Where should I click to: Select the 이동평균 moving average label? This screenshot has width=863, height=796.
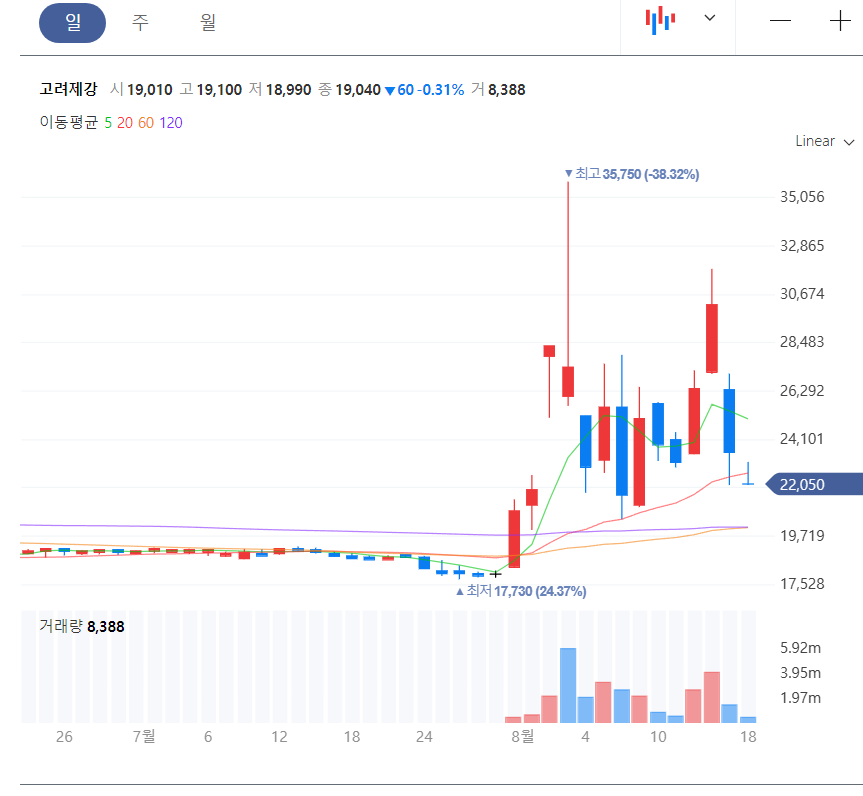pyautogui.click(x=68, y=122)
